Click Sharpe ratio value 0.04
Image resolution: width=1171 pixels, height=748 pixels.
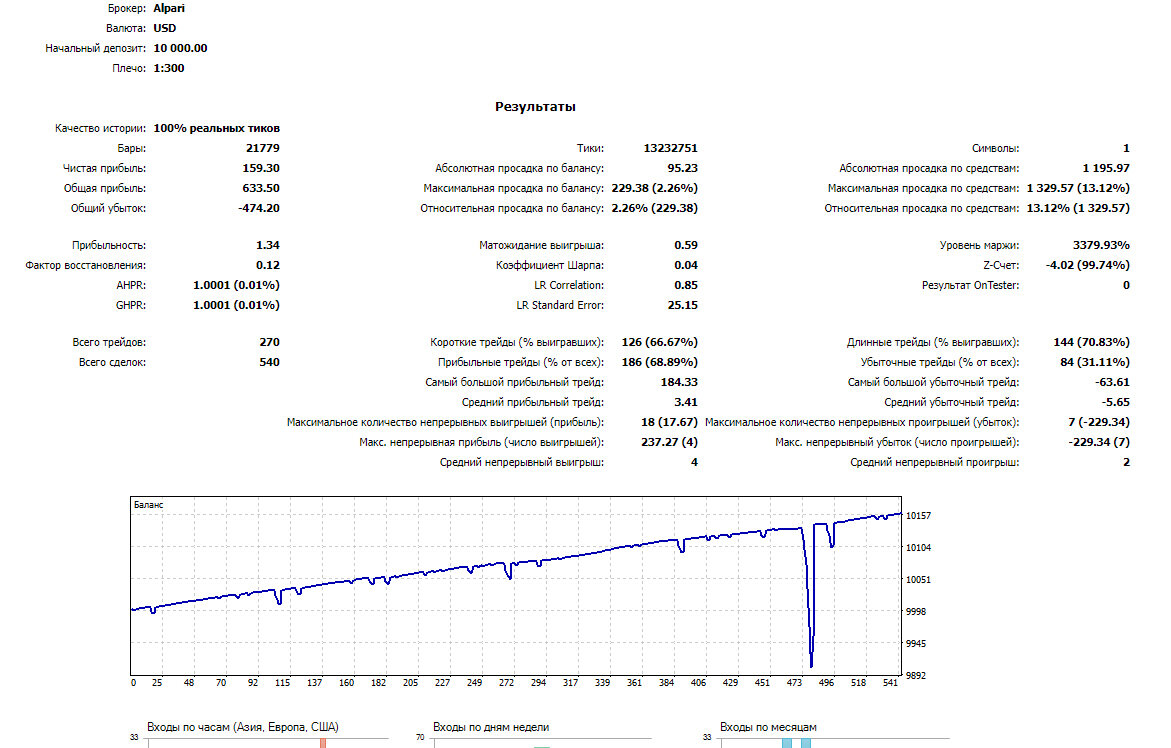pyautogui.click(x=686, y=265)
